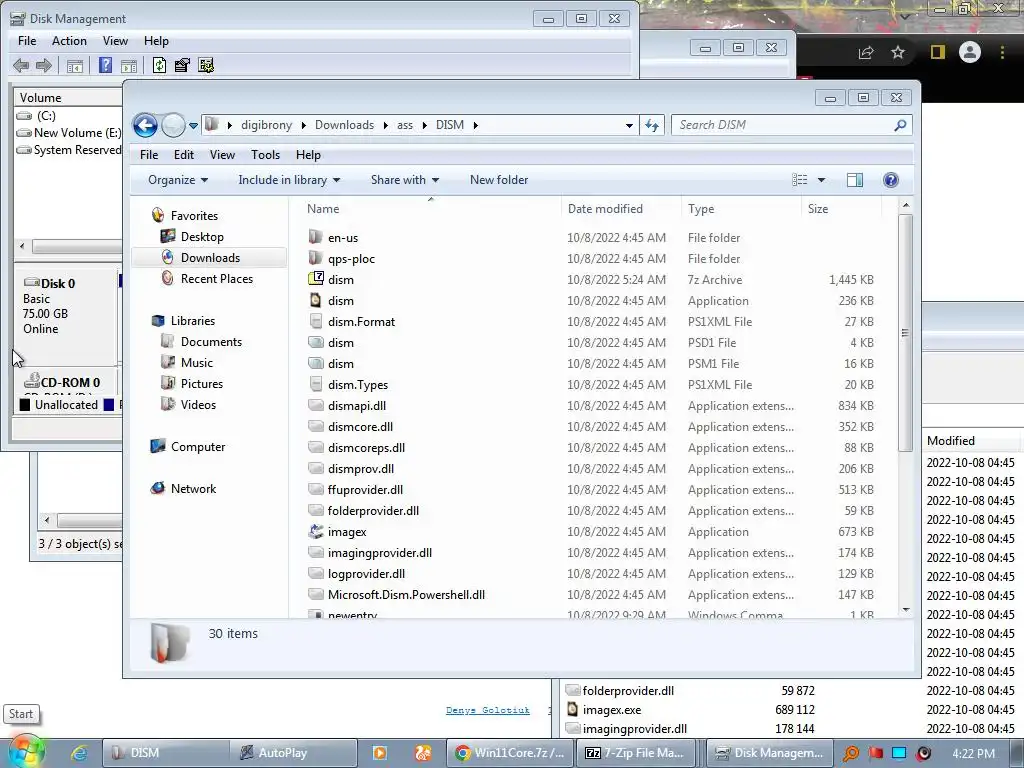1024x768 pixels.
Task: Open Internet Explorer from taskbar
Action: click(x=79, y=753)
